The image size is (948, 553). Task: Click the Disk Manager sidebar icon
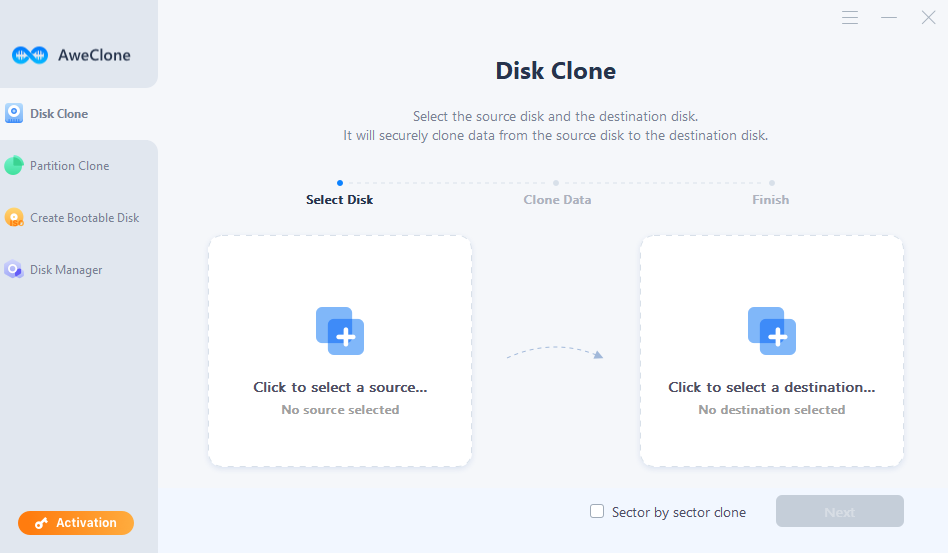14,270
